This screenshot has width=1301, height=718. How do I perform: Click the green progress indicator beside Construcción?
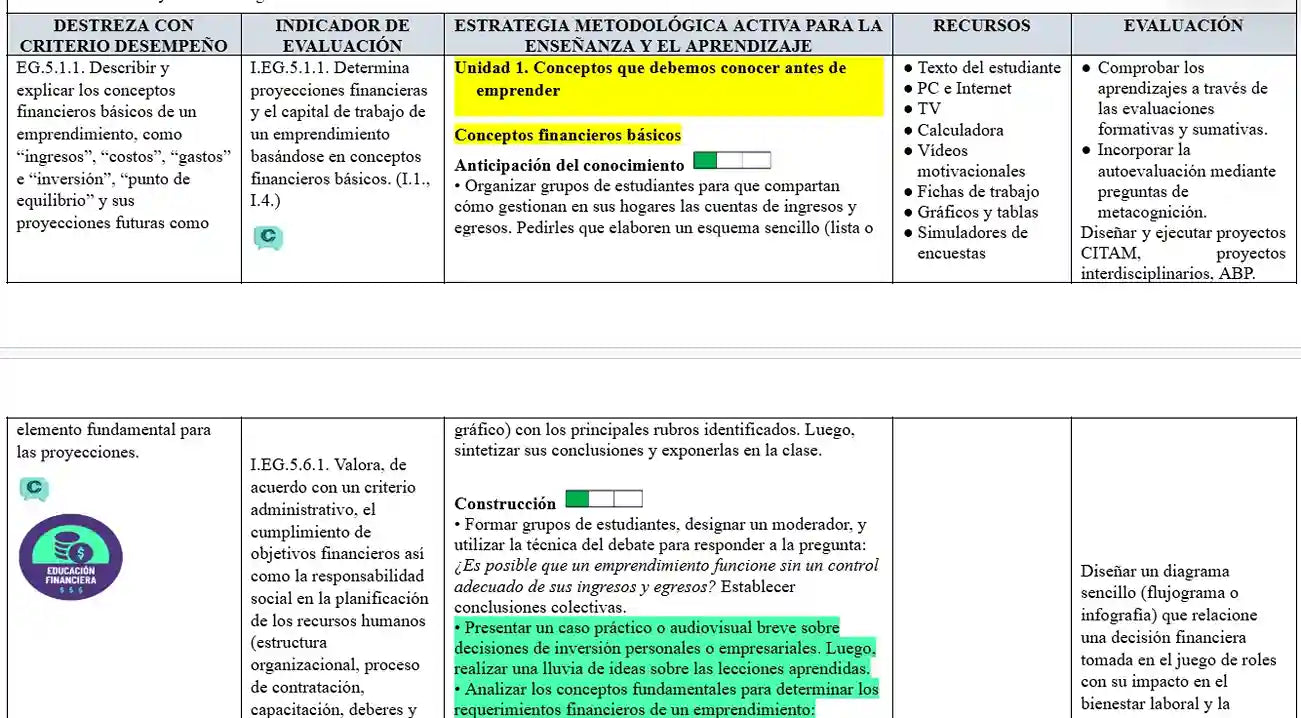click(604, 499)
